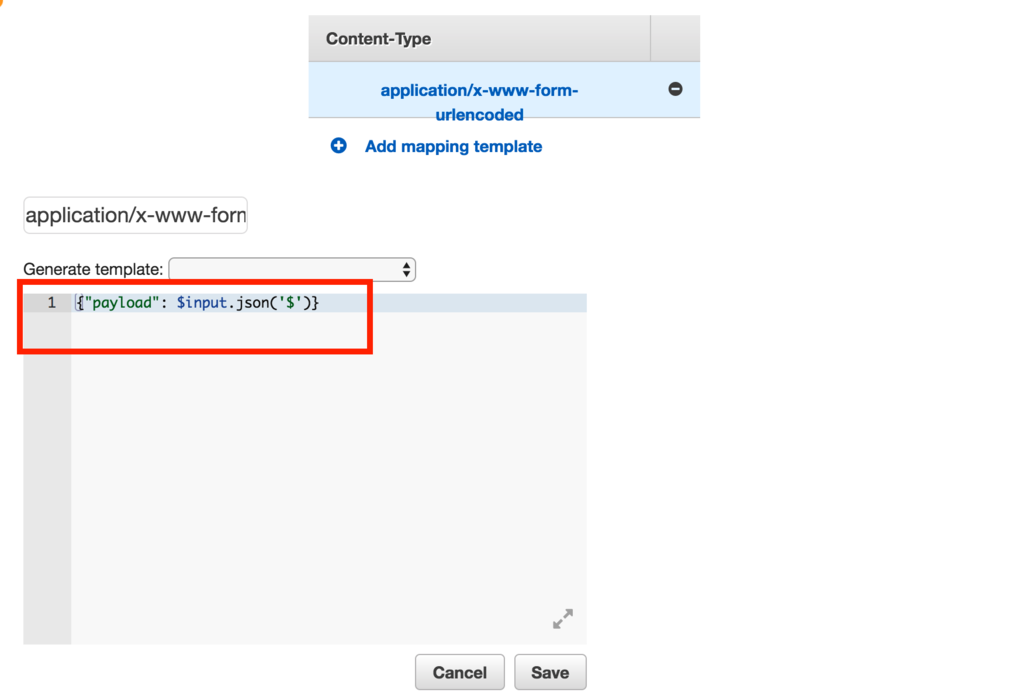Click the plus icon beside Add mapping template
Viewport: 1024px width, 696px height.
pyautogui.click(x=339, y=146)
